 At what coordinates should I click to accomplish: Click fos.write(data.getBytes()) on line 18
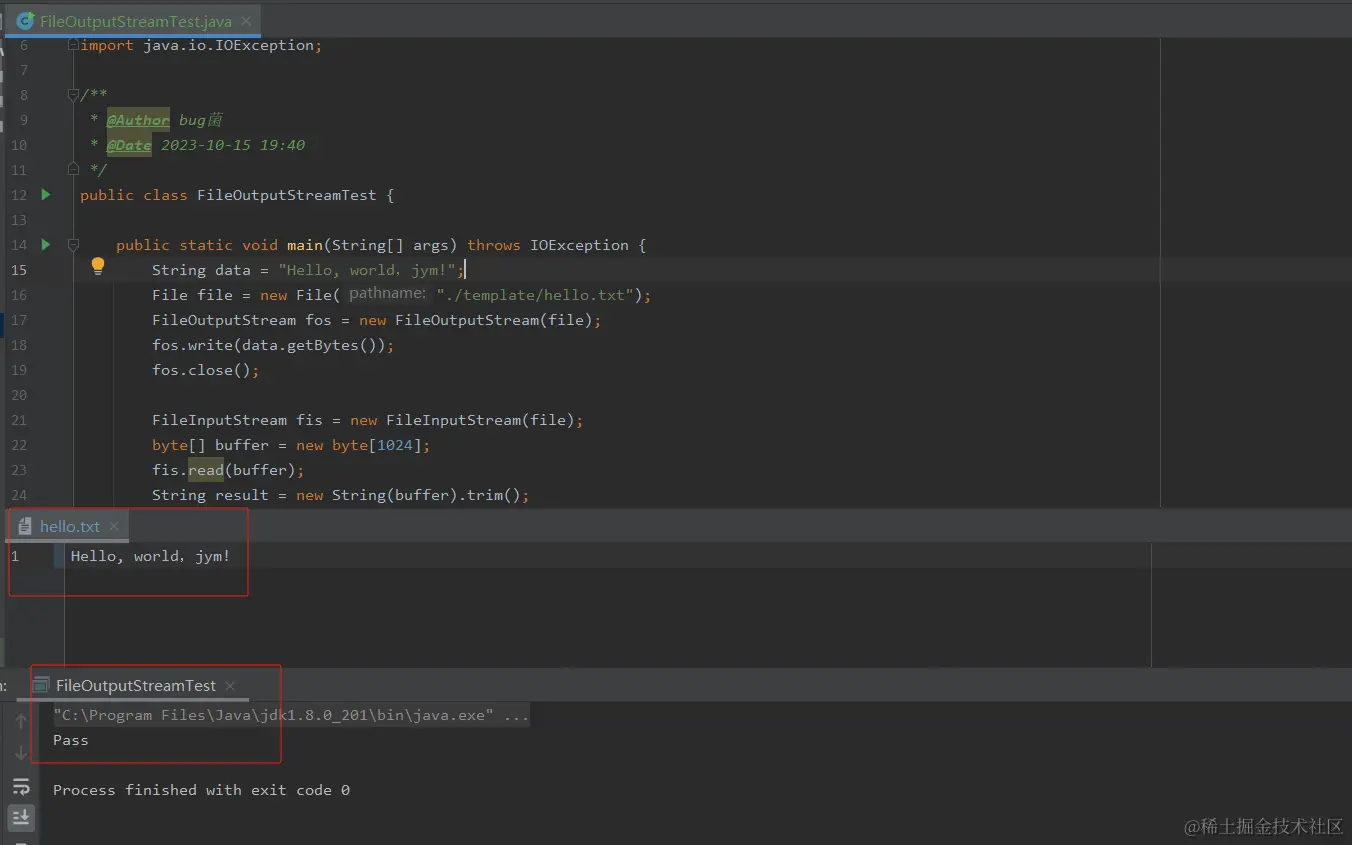(273, 345)
